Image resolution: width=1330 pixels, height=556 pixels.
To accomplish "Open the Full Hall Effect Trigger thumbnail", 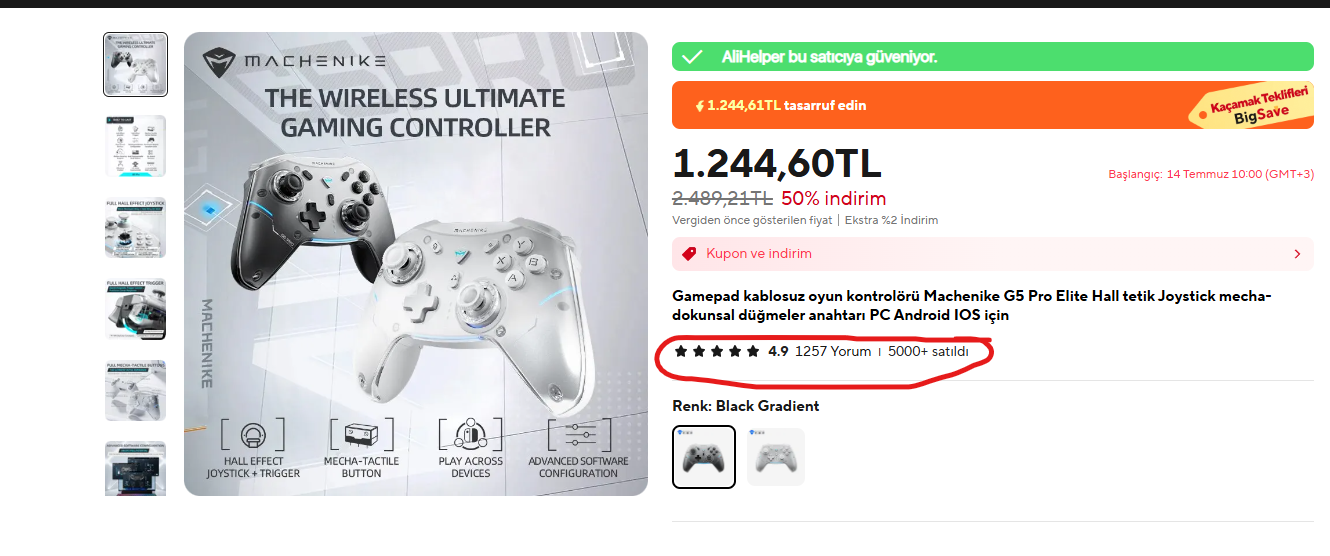I will point(135,309).
